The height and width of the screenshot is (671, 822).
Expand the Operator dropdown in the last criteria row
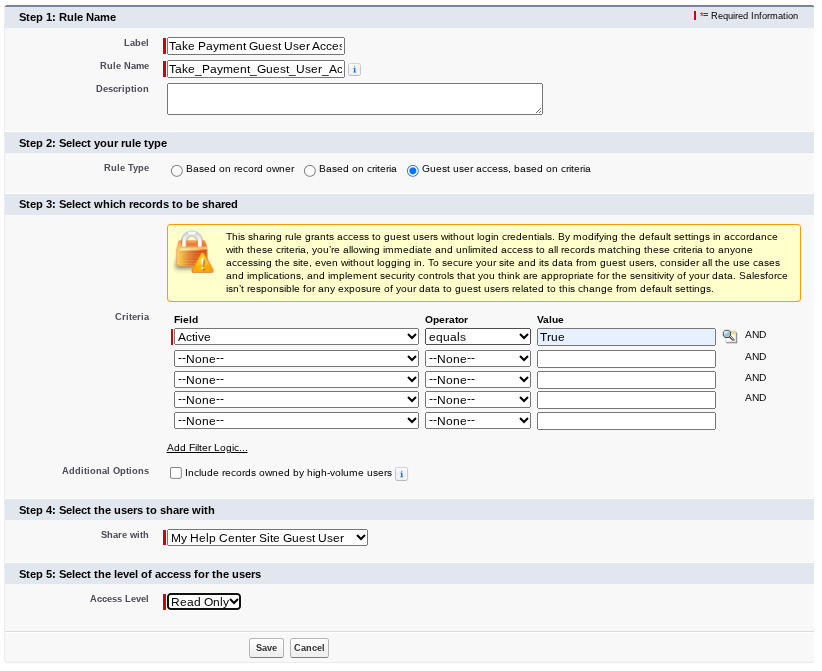pos(478,420)
